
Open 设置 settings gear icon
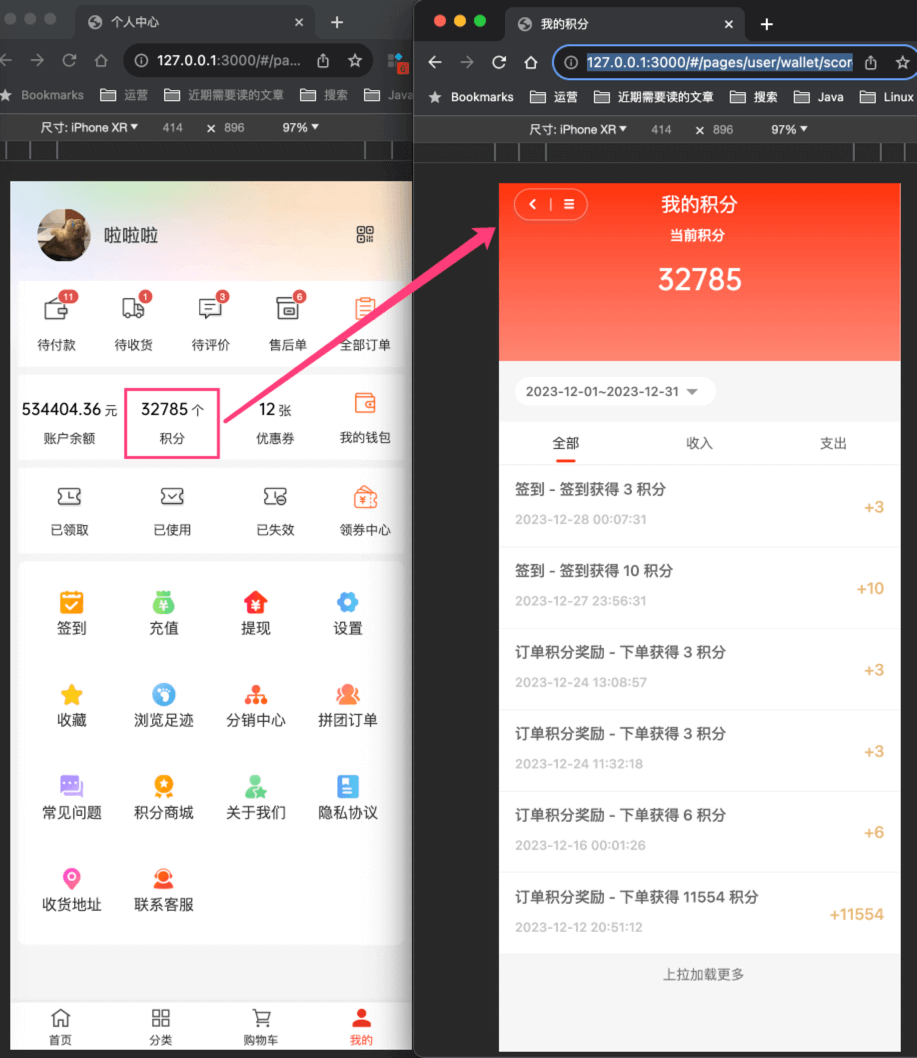347,603
